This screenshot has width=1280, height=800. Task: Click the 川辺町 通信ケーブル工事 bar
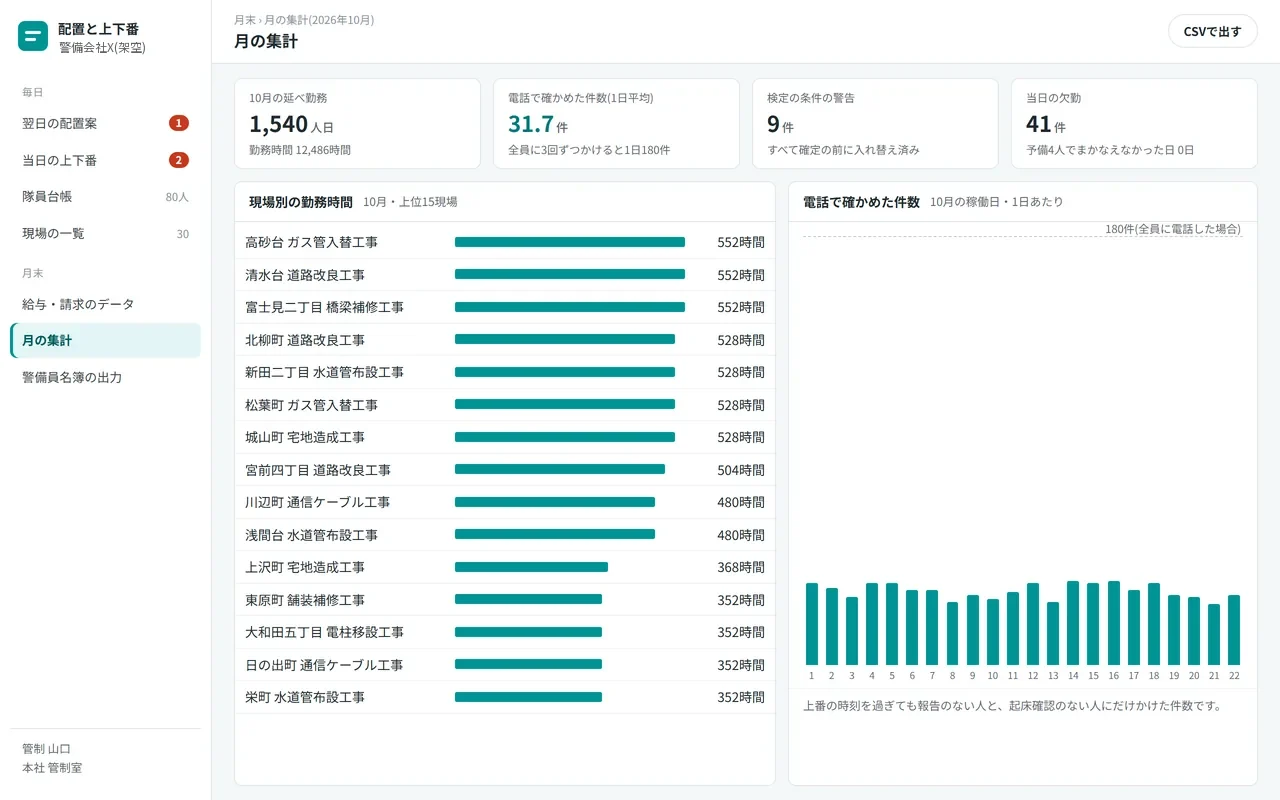(555, 502)
